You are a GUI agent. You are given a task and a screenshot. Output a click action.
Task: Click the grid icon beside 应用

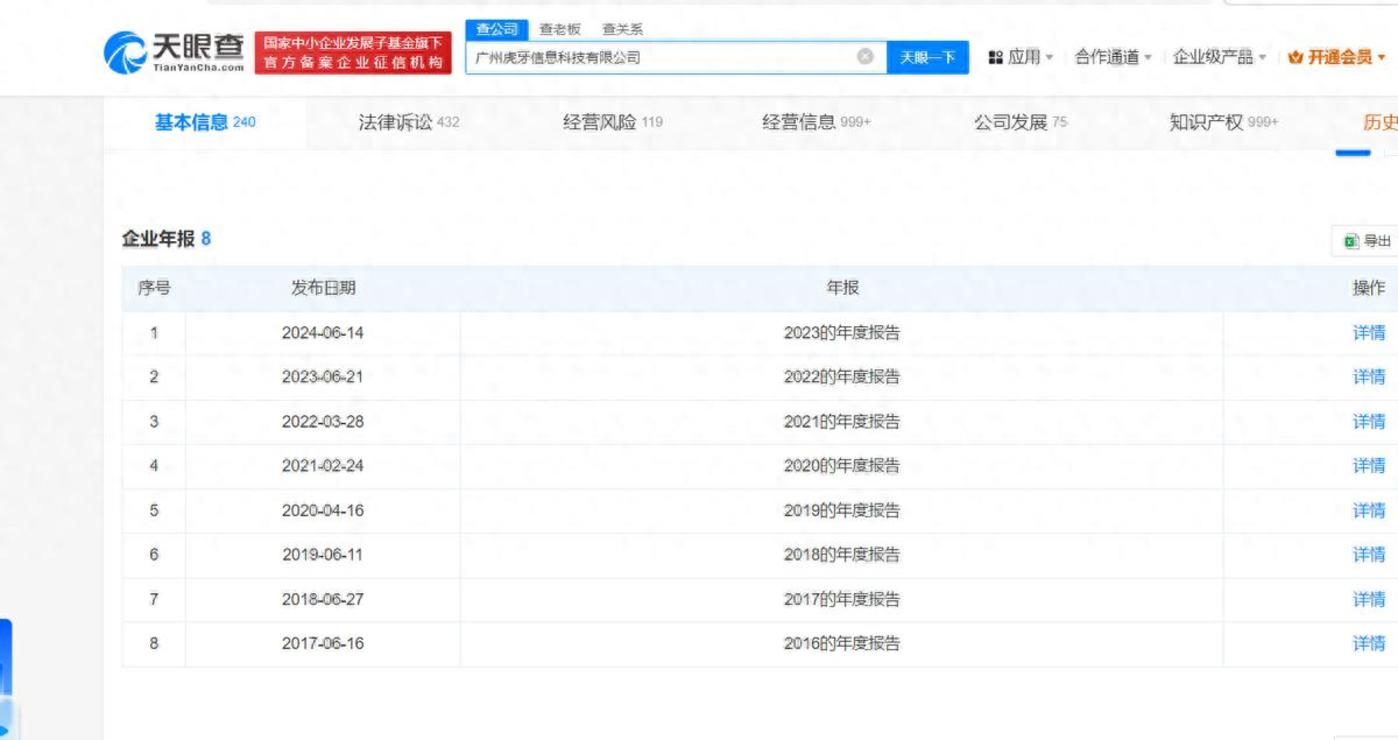pyautogui.click(x=995, y=57)
